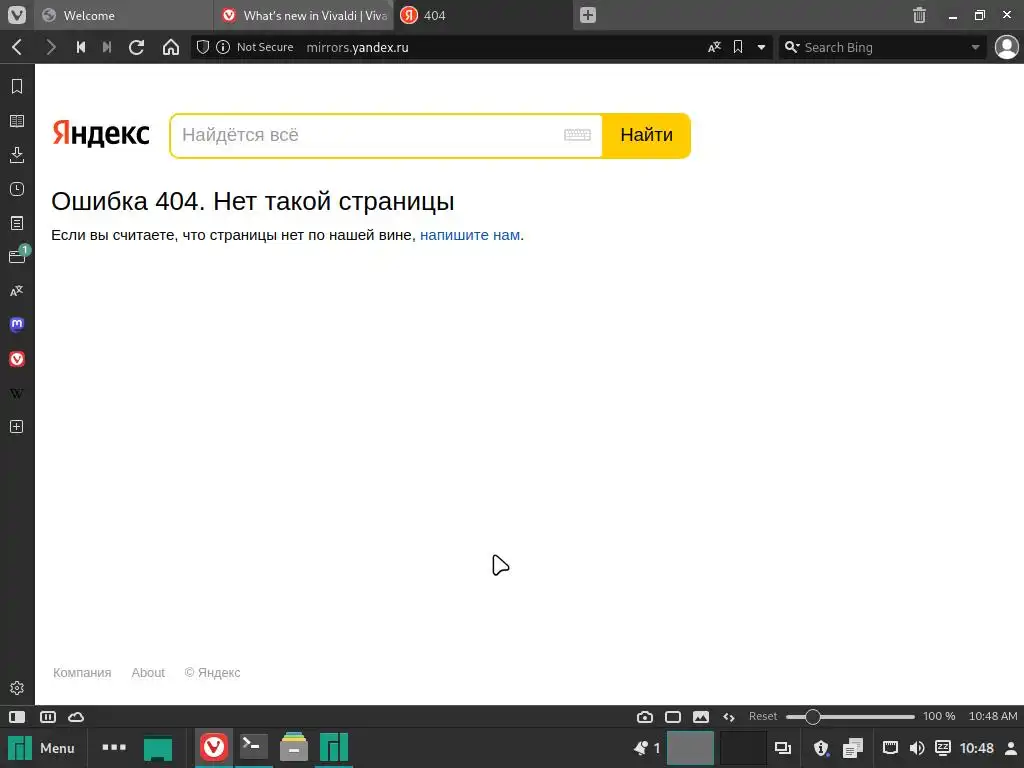Click the 10:48 AM status bar clock
Viewport: 1024px width, 768px height.
pyautogui.click(x=993, y=716)
